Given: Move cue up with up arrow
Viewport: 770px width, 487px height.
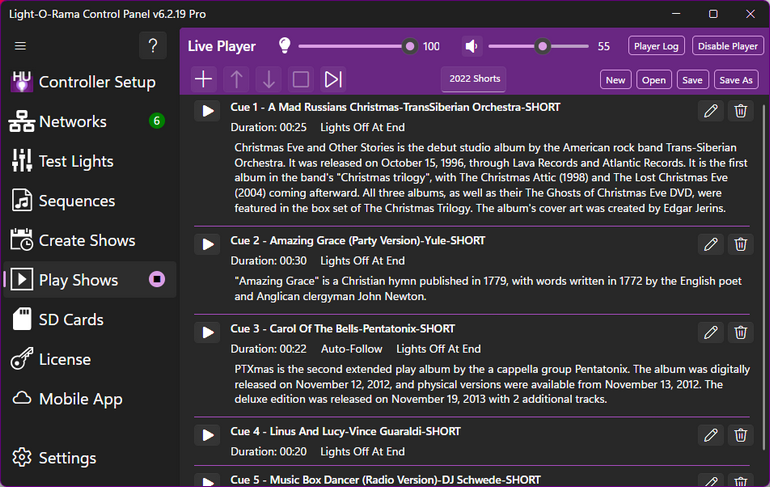Looking at the screenshot, I should (x=236, y=79).
